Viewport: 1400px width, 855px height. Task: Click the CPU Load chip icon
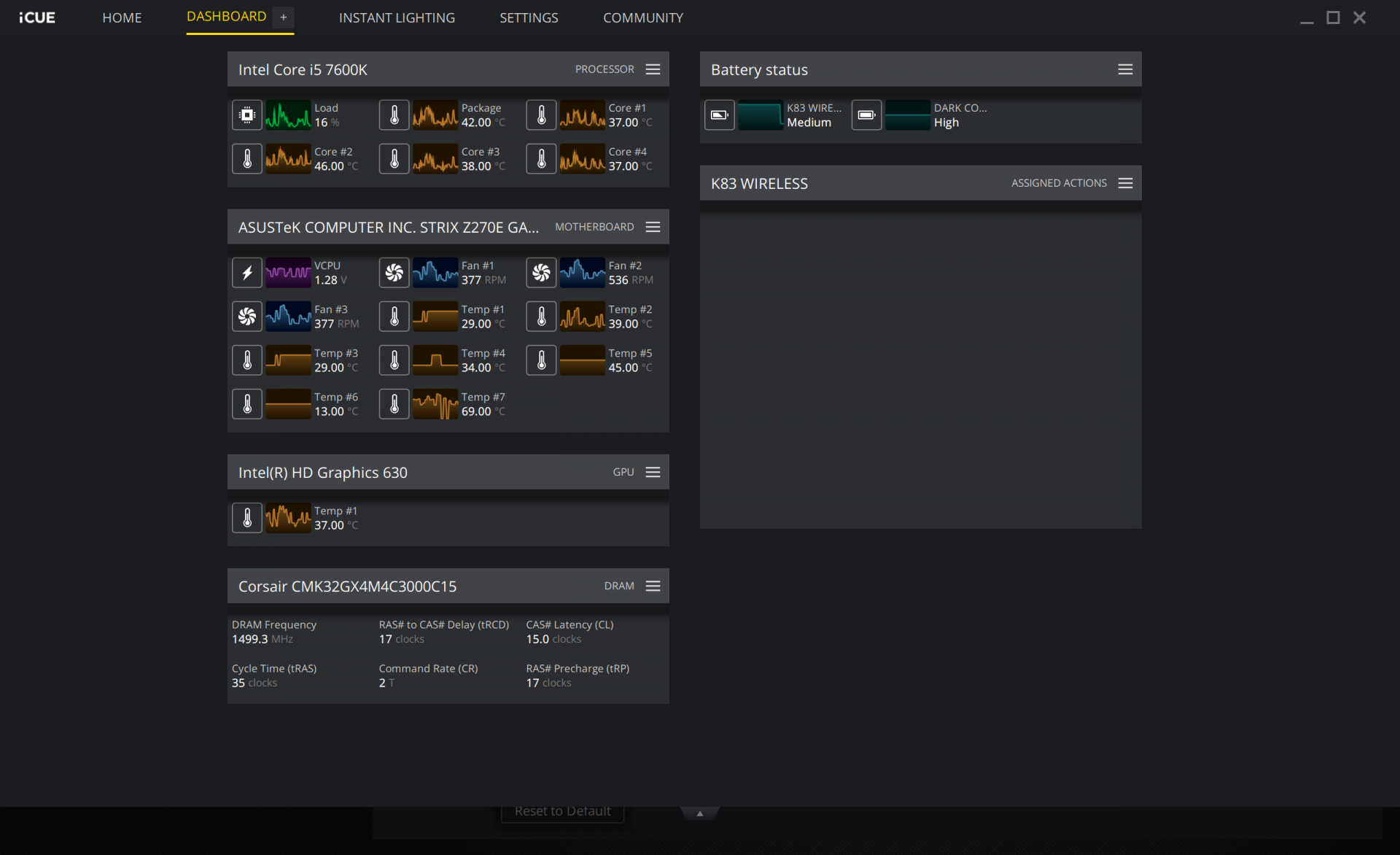247,115
